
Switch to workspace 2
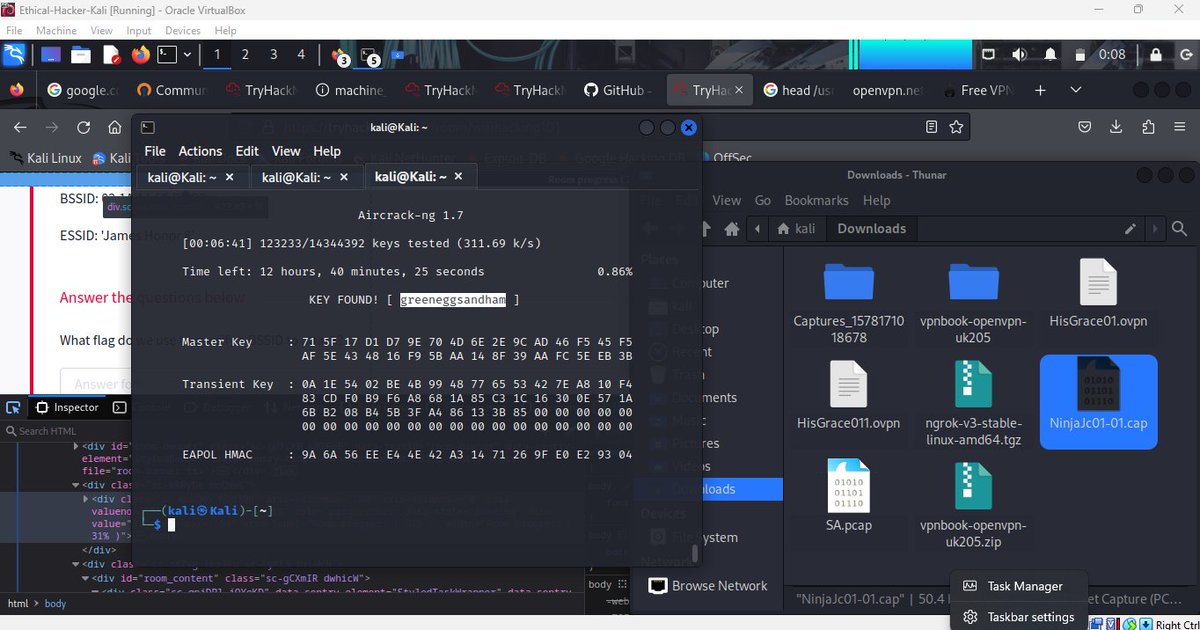tap(245, 54)
